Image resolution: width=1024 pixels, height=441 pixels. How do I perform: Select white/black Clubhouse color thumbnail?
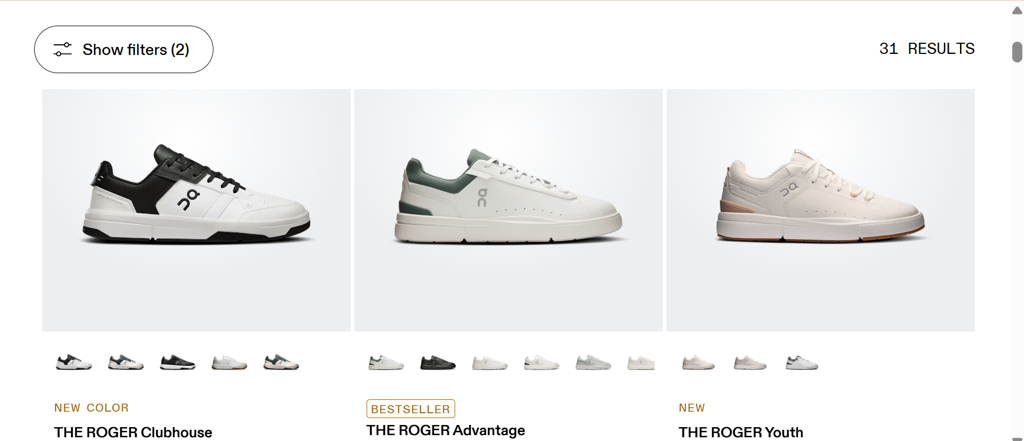(x=74, y=362)
